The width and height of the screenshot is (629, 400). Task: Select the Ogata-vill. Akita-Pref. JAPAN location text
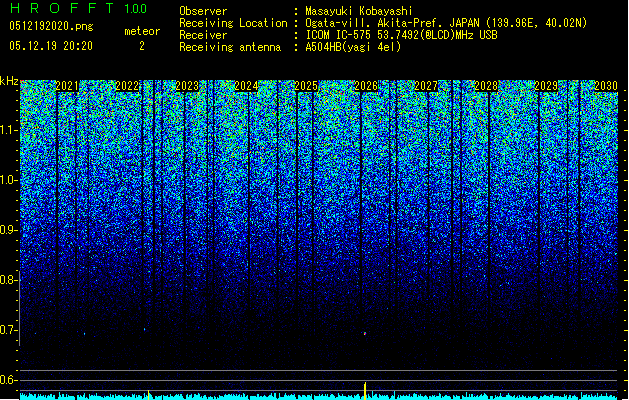coord(446,23)
